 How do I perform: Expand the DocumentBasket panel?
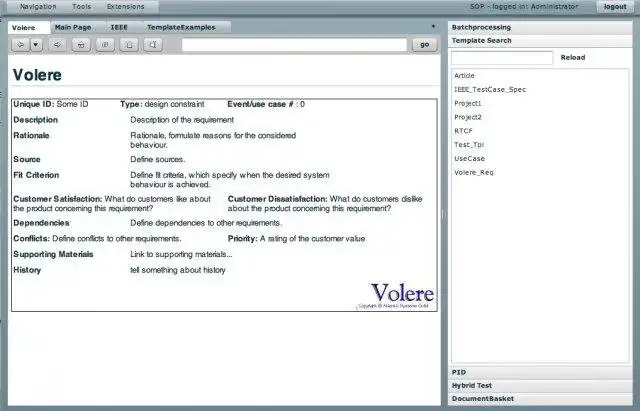(x=540, y=398)
